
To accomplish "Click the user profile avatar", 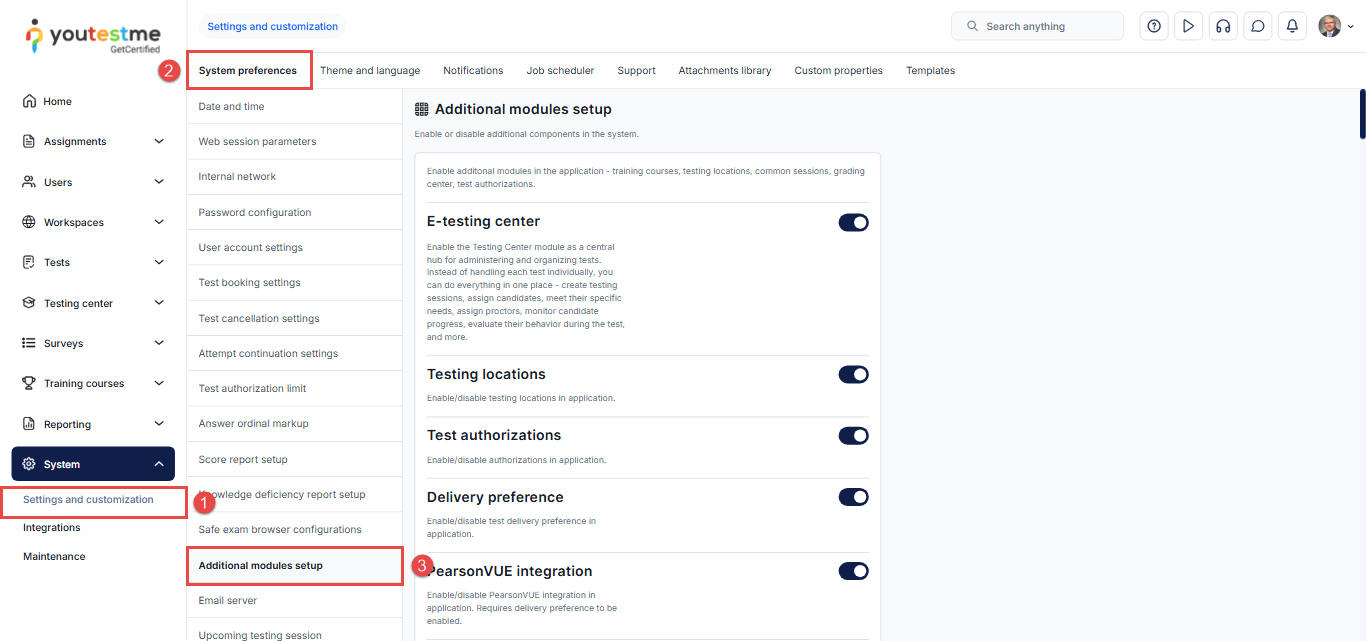I will pos(1329,27).
